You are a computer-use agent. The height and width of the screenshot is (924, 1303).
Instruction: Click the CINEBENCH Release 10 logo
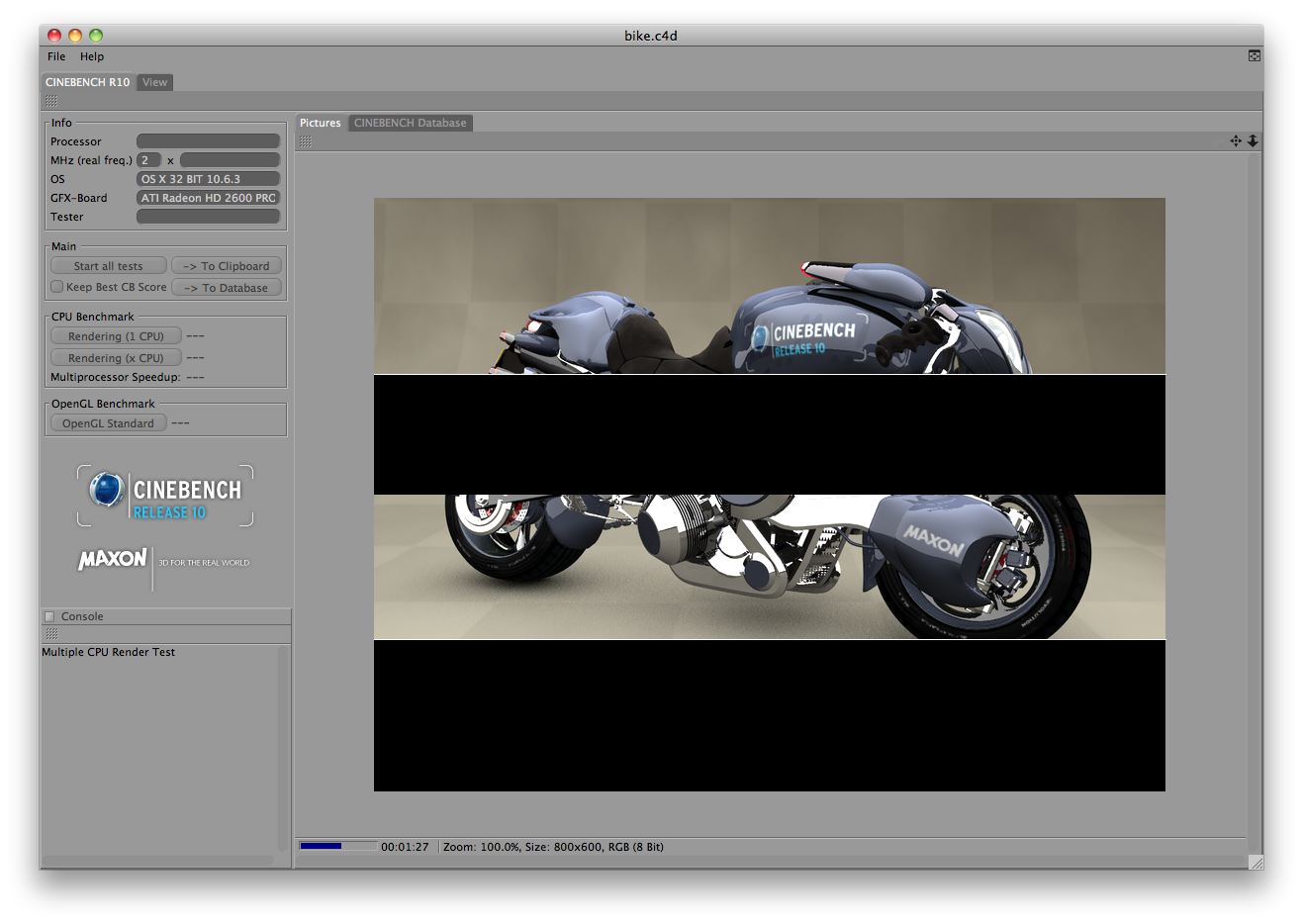165,496
